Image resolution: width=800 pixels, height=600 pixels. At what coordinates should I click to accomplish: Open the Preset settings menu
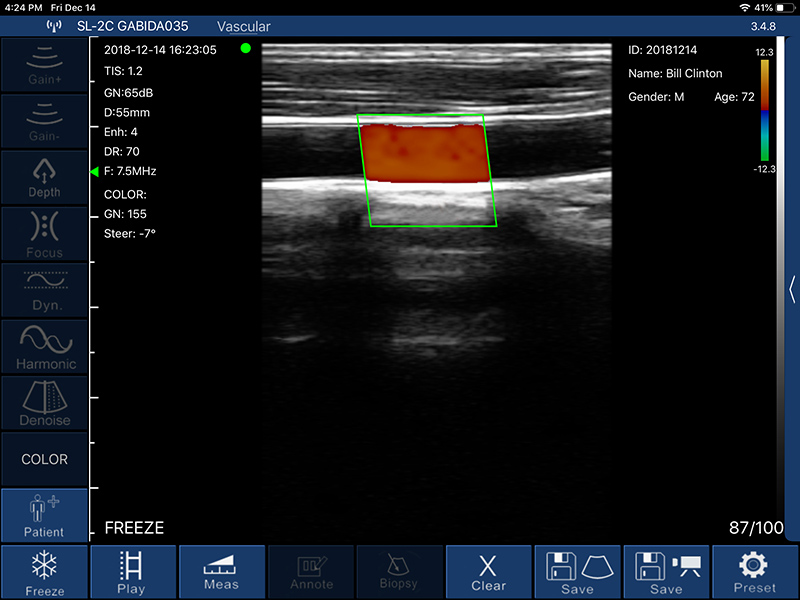pyautogui.click(x=756, y=572)
